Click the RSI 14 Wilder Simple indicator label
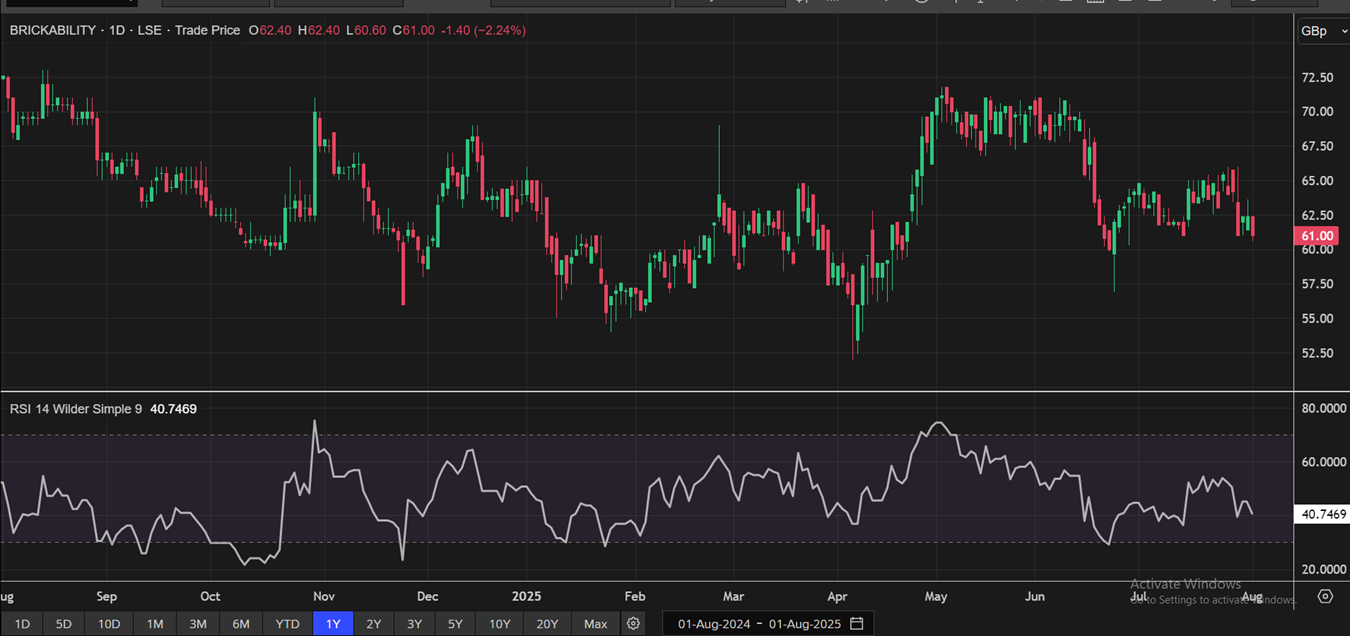This screenshot has height=636, width=1350. click(x=76, y=409)
